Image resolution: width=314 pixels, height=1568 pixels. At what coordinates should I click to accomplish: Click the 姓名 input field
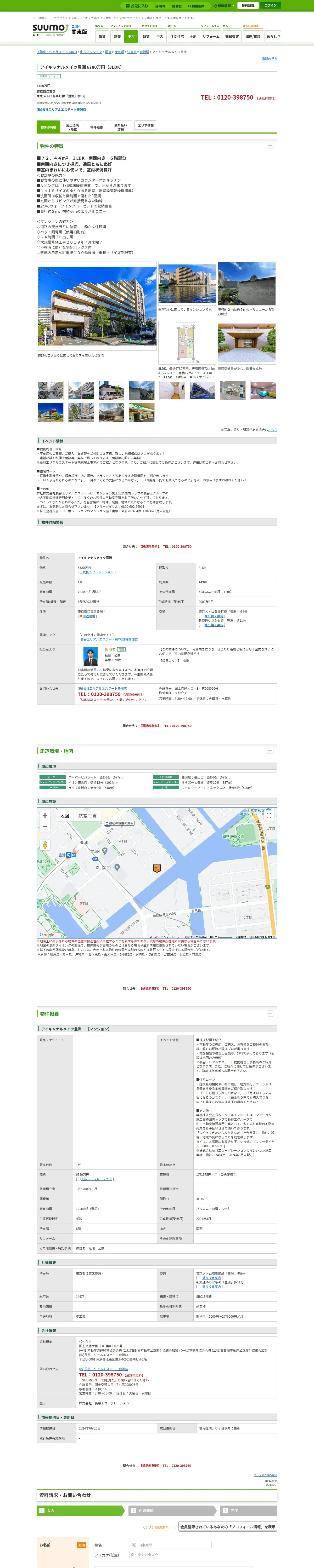pos(171,1545)
